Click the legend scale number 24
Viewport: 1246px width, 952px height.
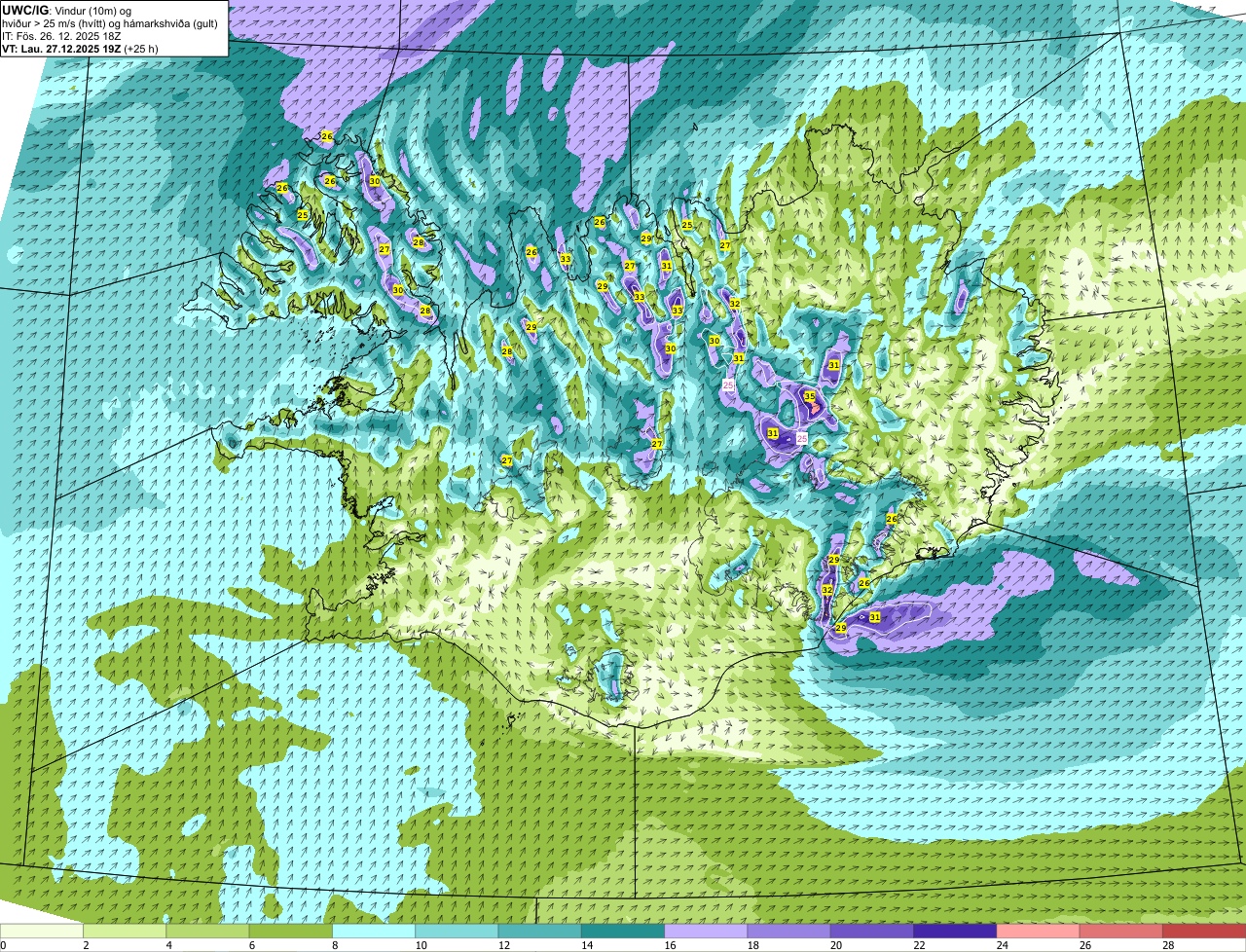[1002, 945]
